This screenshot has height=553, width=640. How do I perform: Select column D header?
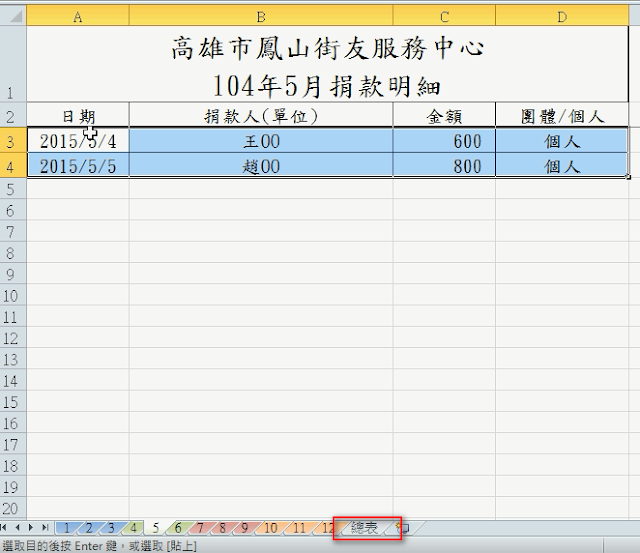(x=562, y=17)
